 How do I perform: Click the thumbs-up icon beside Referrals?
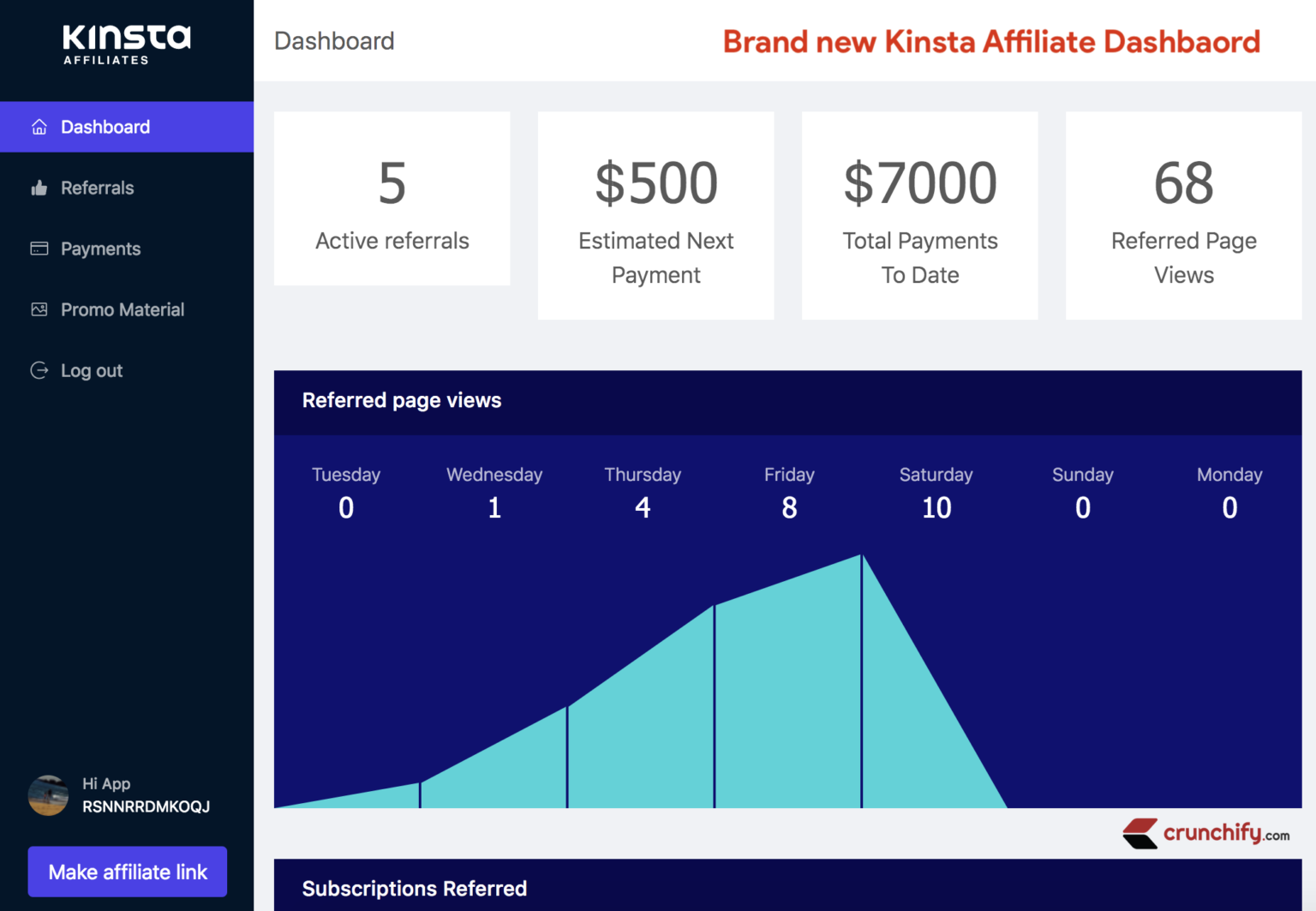pos(39,188)
